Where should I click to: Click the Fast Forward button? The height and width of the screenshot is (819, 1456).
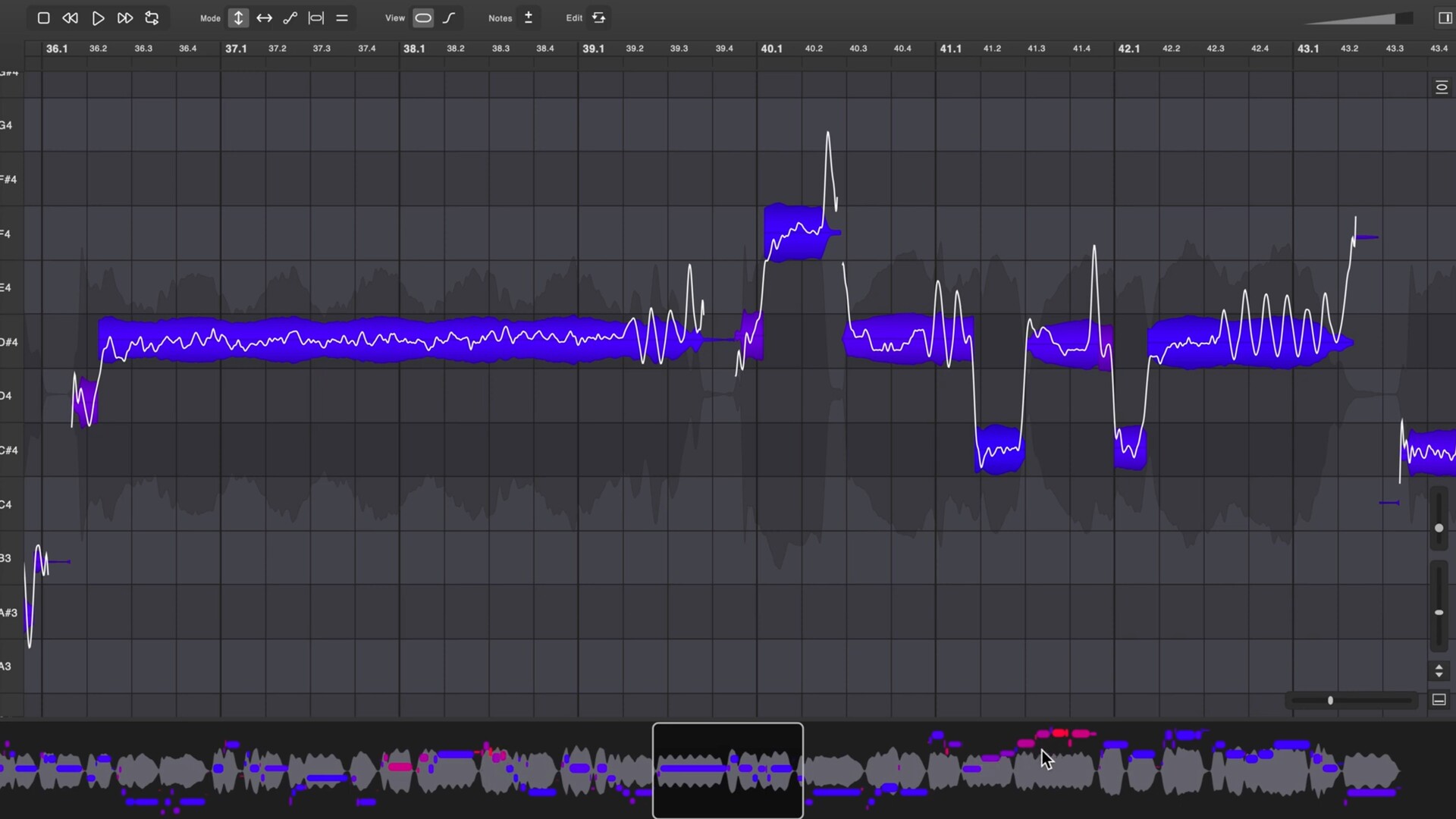(125, 17)
